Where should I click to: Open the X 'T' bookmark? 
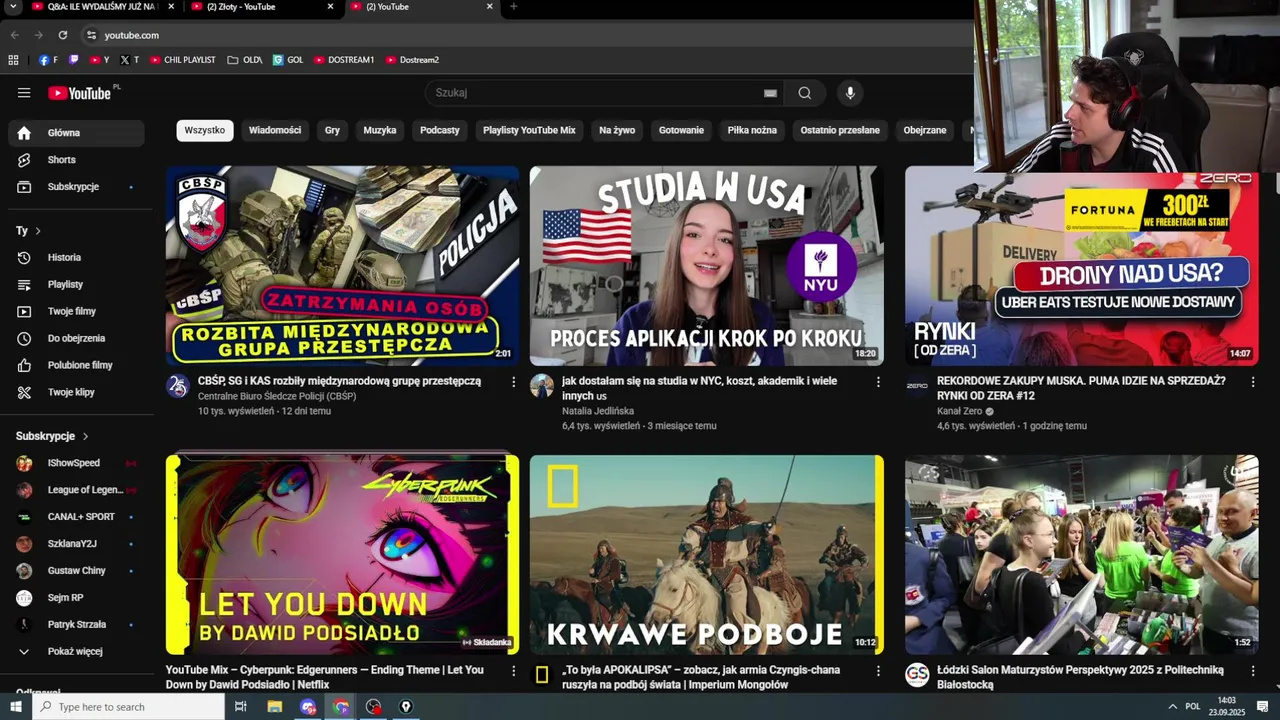129,60
